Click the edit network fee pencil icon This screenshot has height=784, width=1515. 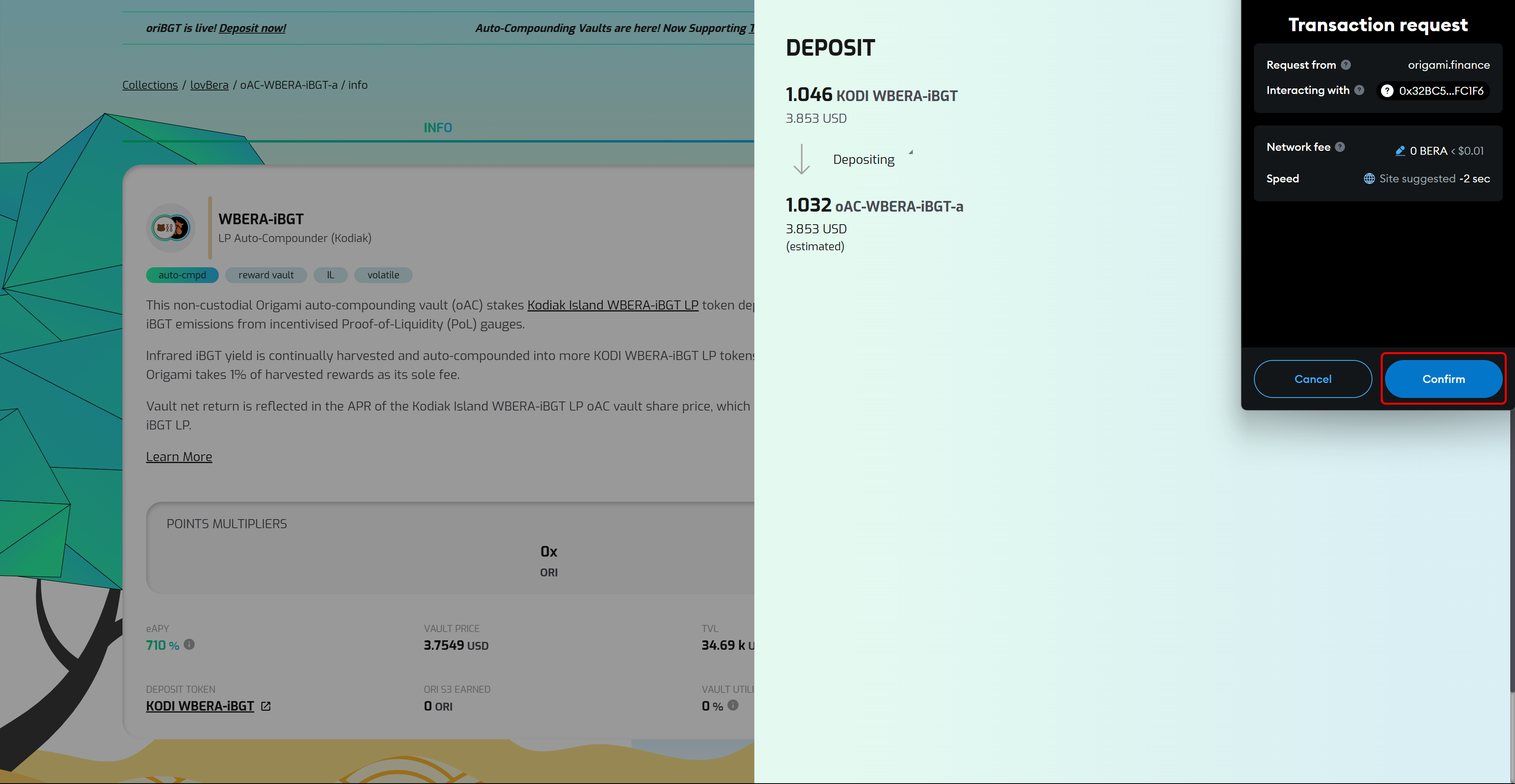[x=1400, y=151]
